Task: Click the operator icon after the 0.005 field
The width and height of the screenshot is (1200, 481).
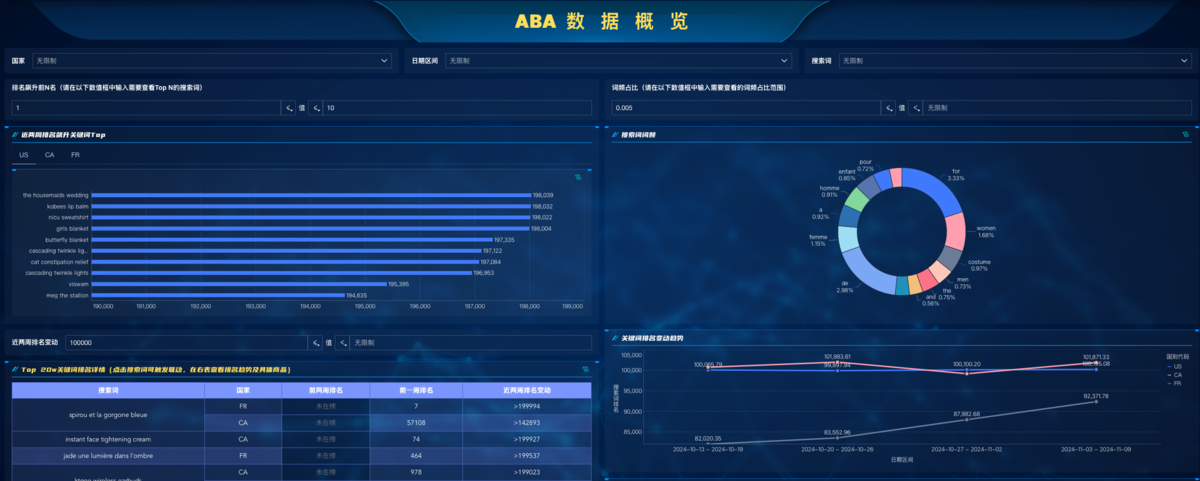Action: tap(889, 107)
